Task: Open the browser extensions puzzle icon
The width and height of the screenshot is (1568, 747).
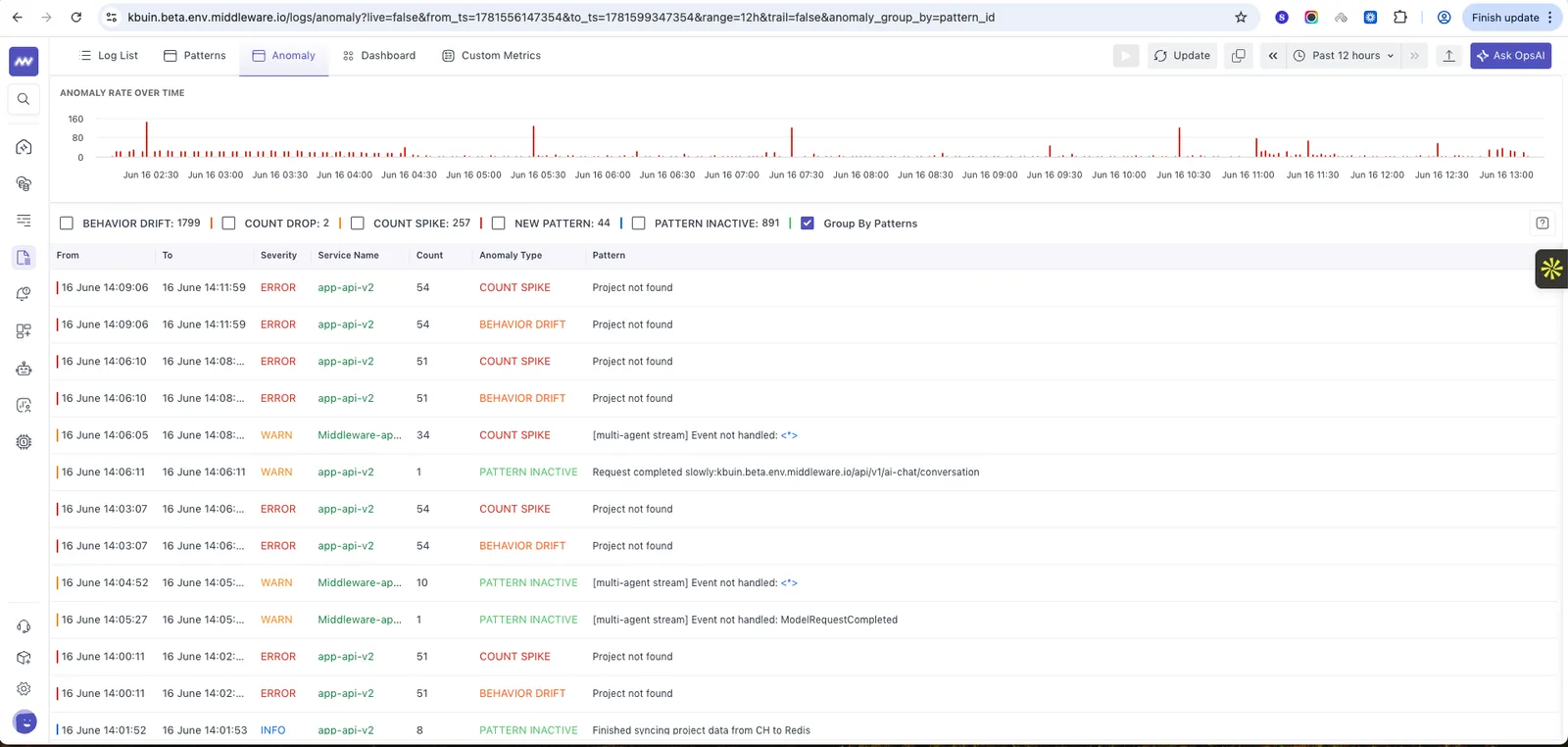Action: tap(1400, 18)
